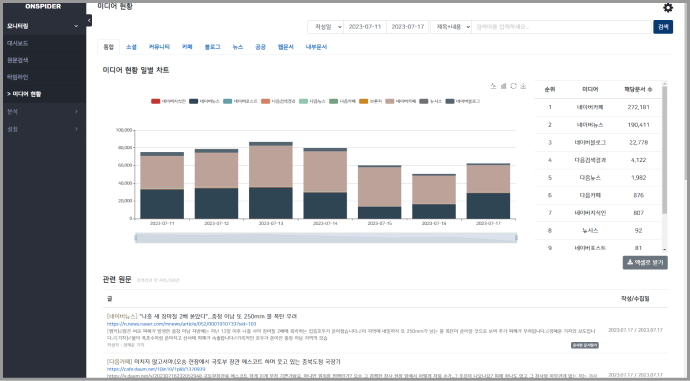Image resolution: width=690 pixels, height=381 pixels.
Task: Switch to the 소셜 tab
Action: [131, 47]
